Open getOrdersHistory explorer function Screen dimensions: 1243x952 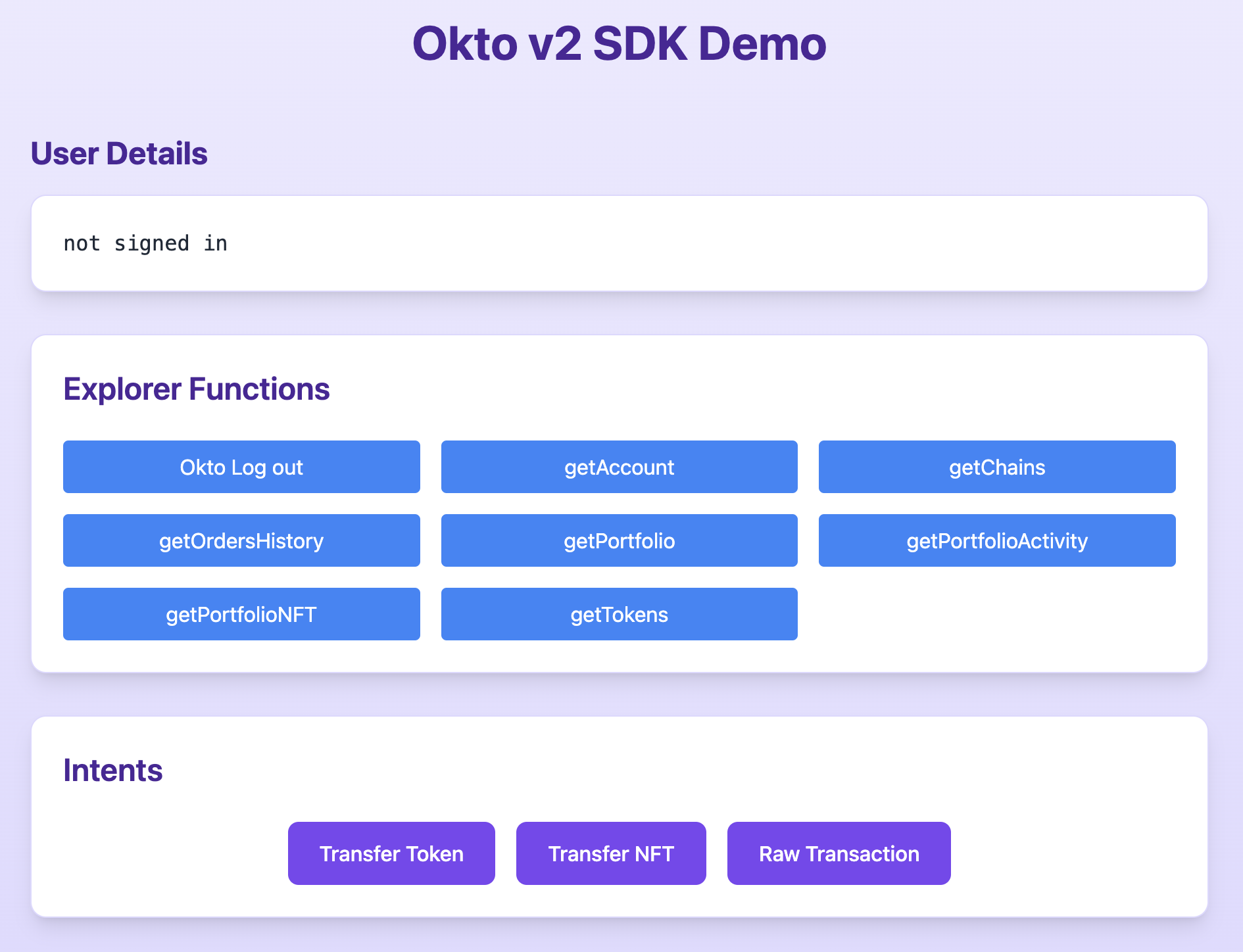tap(241, 540)
